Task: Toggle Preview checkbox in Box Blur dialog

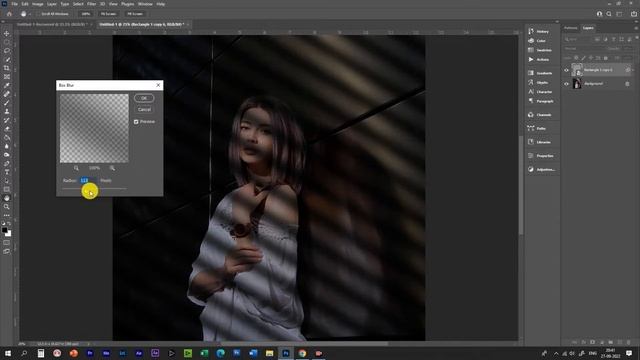Action: 136,122
